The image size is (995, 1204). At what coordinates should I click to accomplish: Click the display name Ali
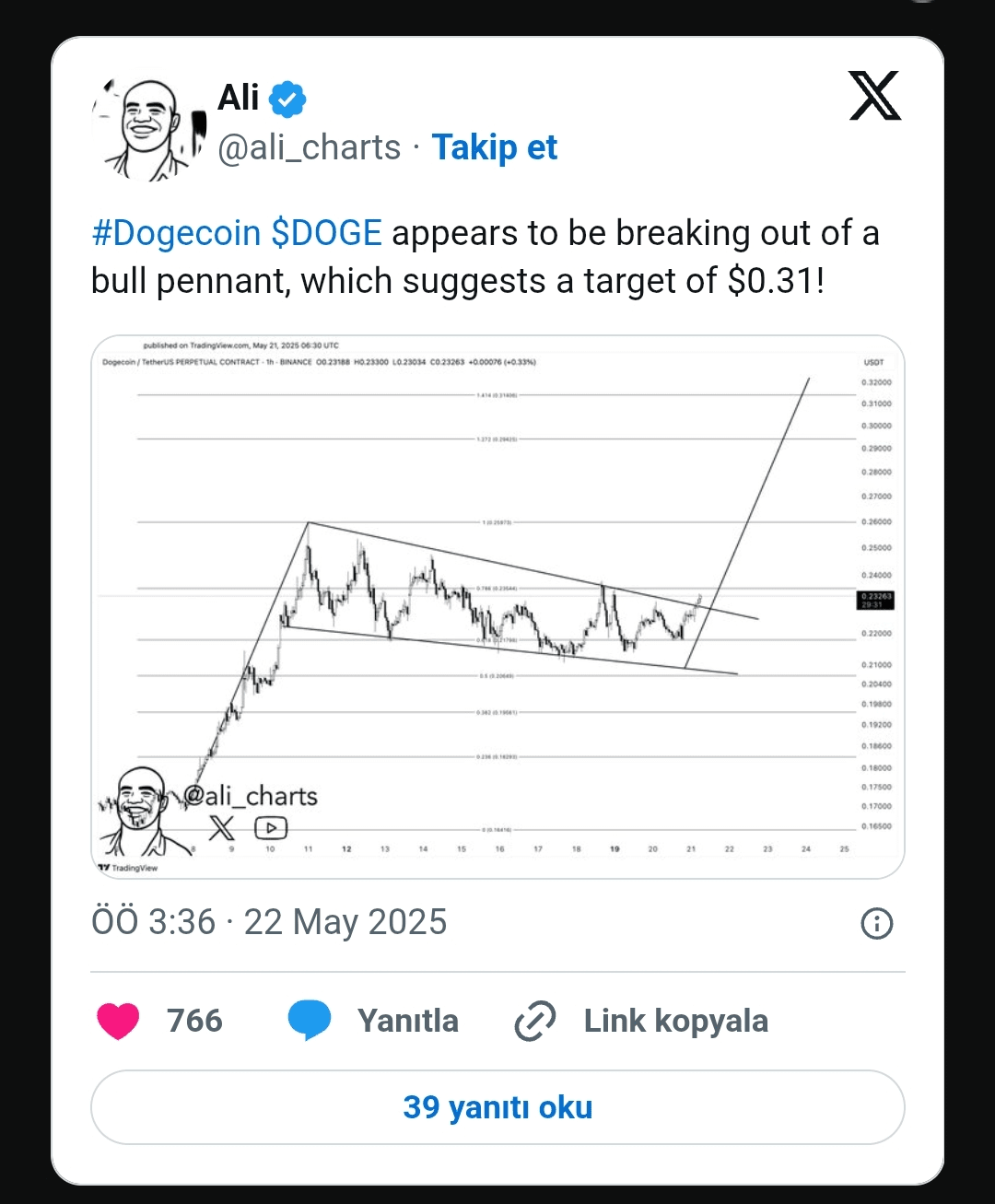[239, 98]
